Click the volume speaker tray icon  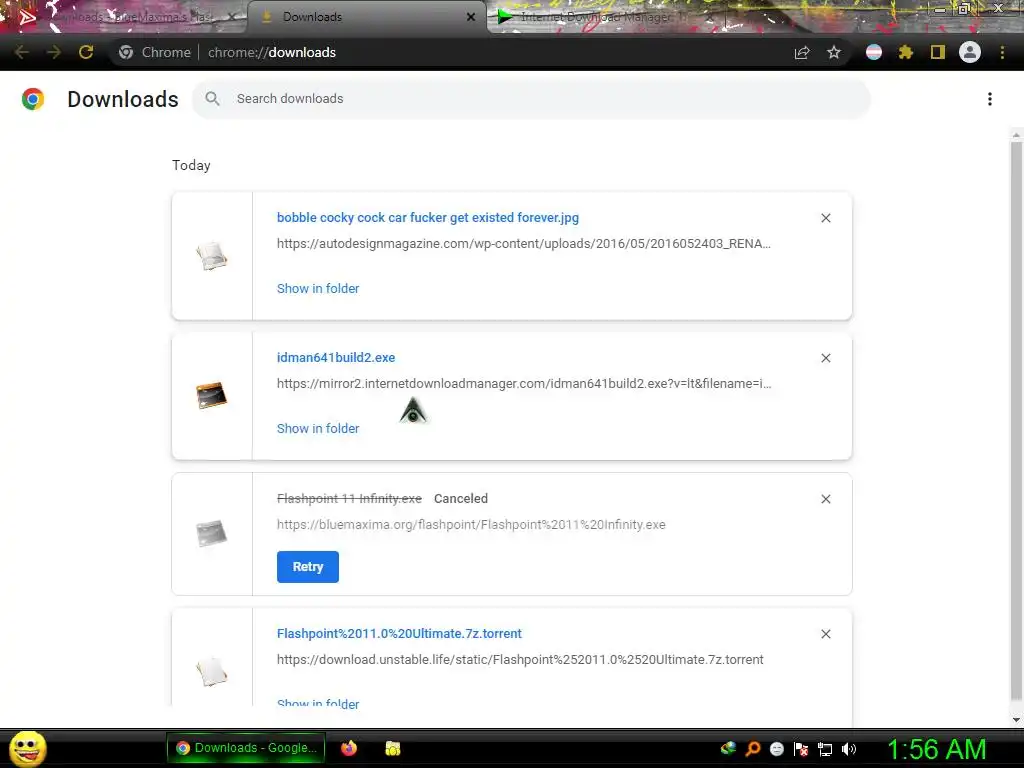[849, 749]
